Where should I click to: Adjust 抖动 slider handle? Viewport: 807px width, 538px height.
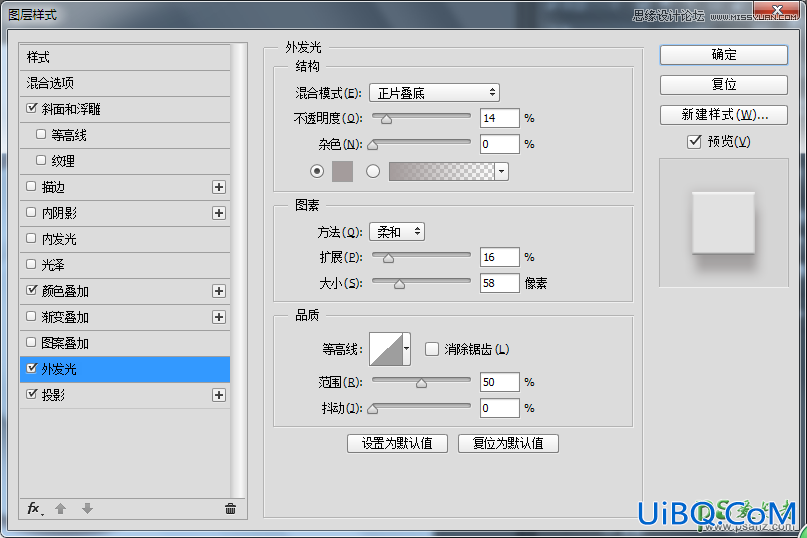(373, 409)
